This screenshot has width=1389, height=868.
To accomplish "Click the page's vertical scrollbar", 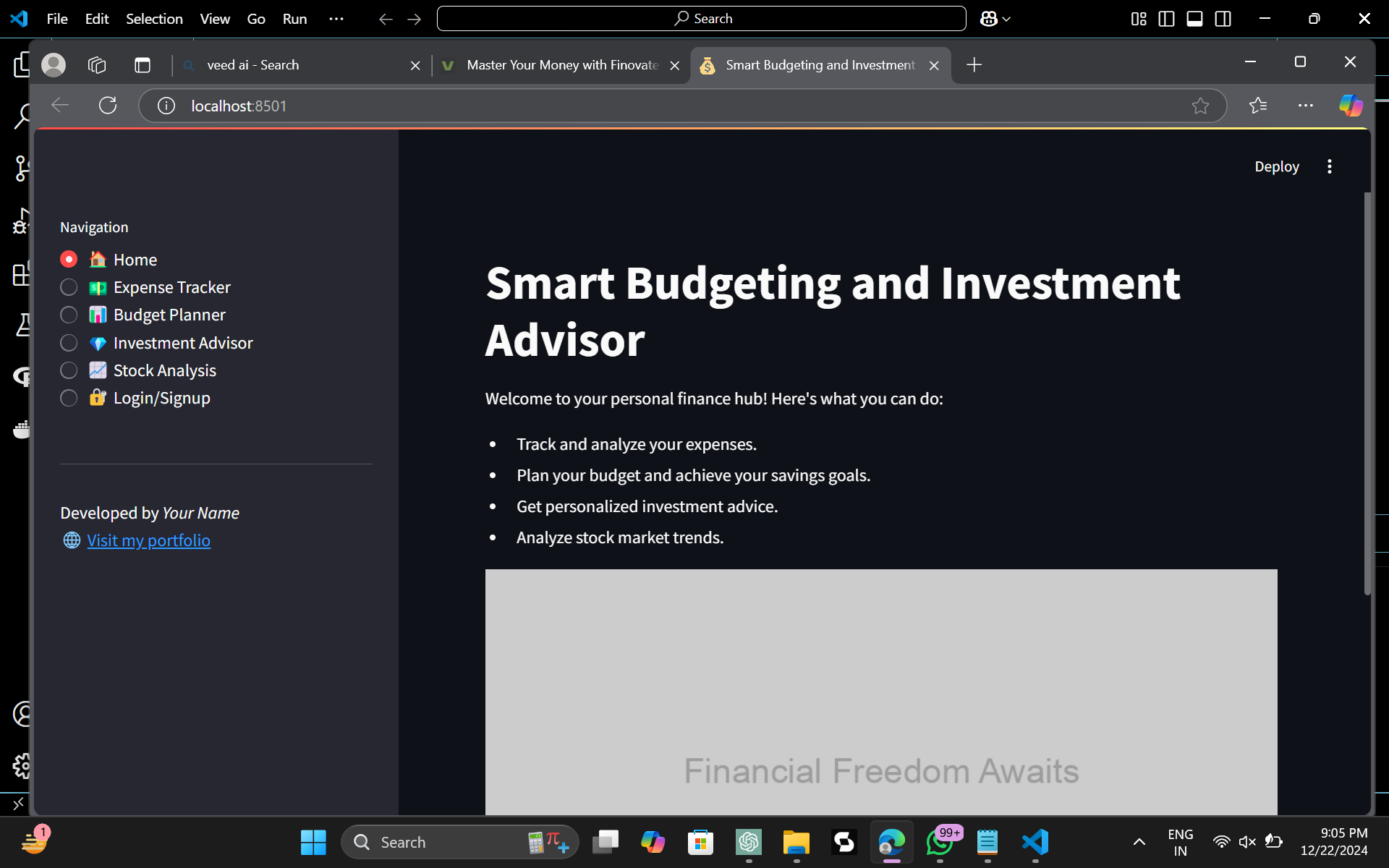I will 1367,394.
